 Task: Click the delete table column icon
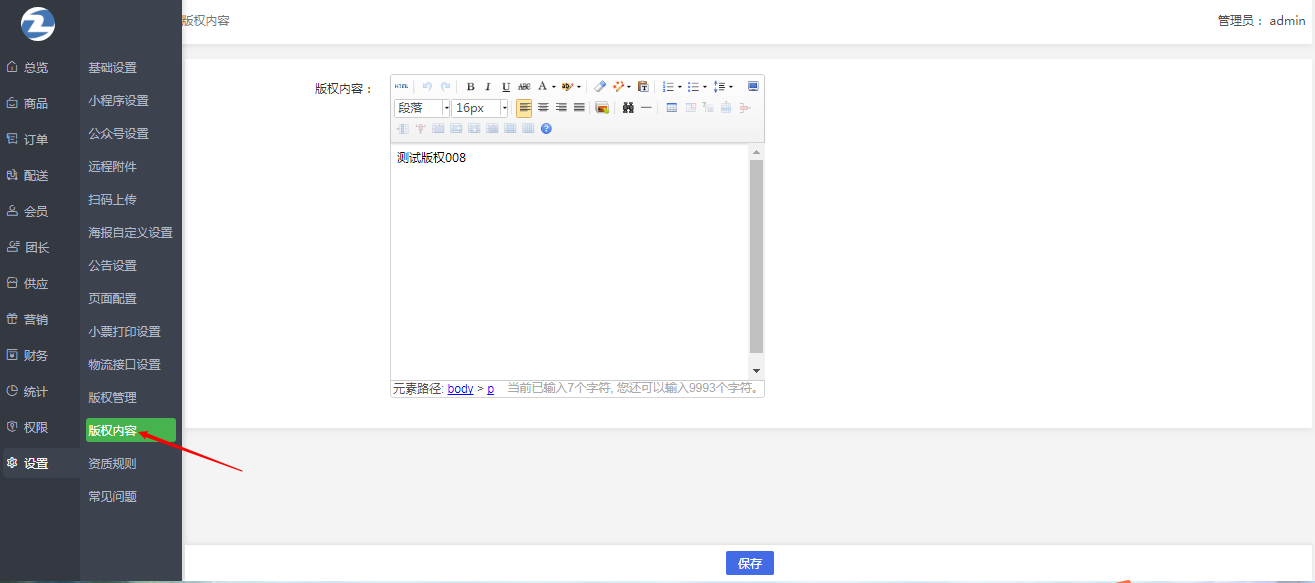coord(420,128)
